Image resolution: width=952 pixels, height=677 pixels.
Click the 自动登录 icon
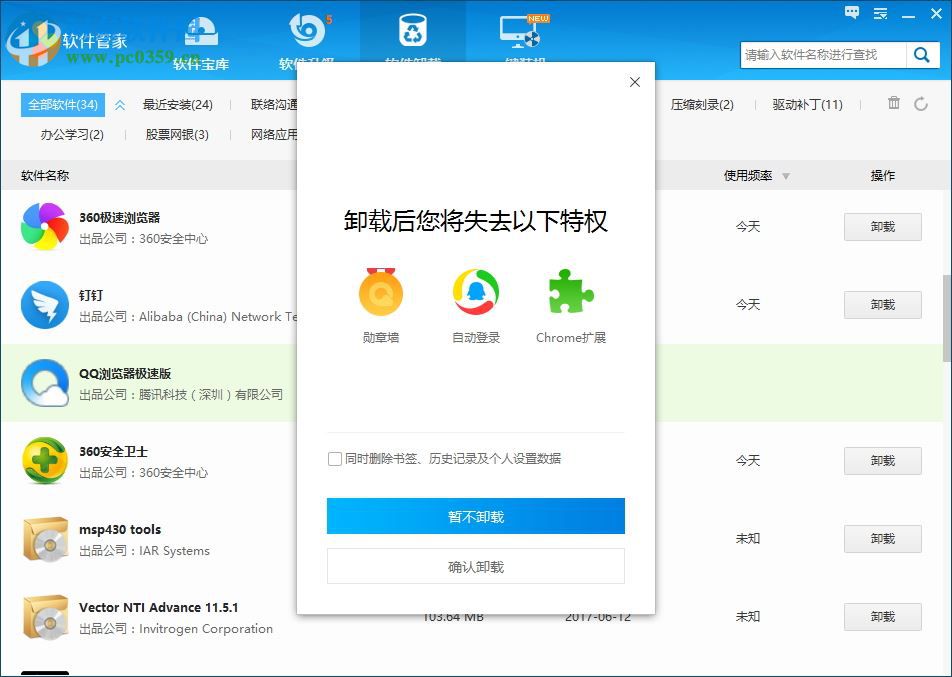(475, 291)
